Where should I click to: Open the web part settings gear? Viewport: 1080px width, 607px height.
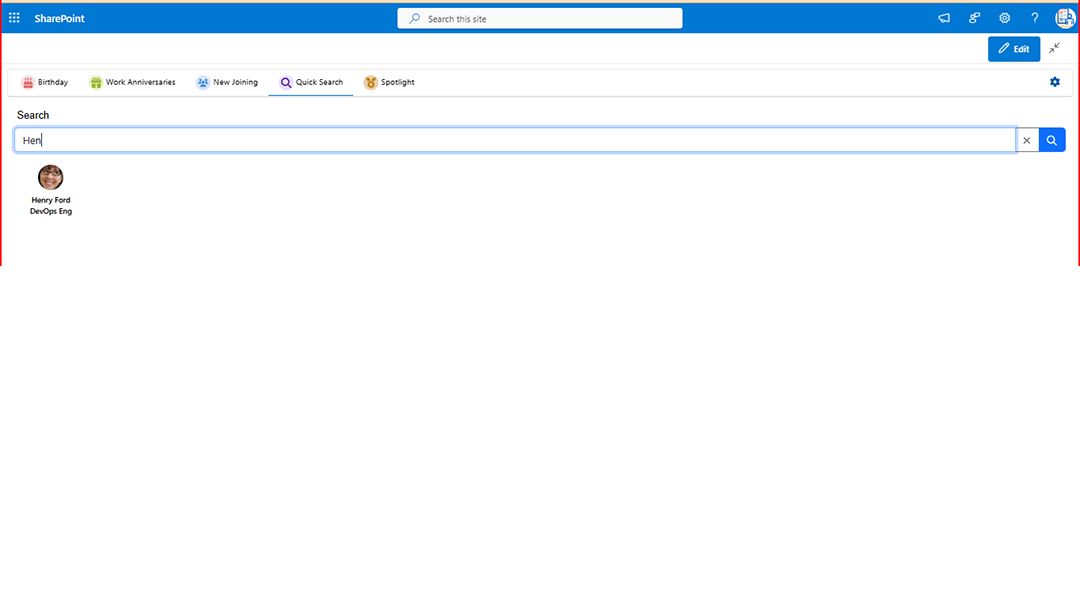coord(1054,82)
